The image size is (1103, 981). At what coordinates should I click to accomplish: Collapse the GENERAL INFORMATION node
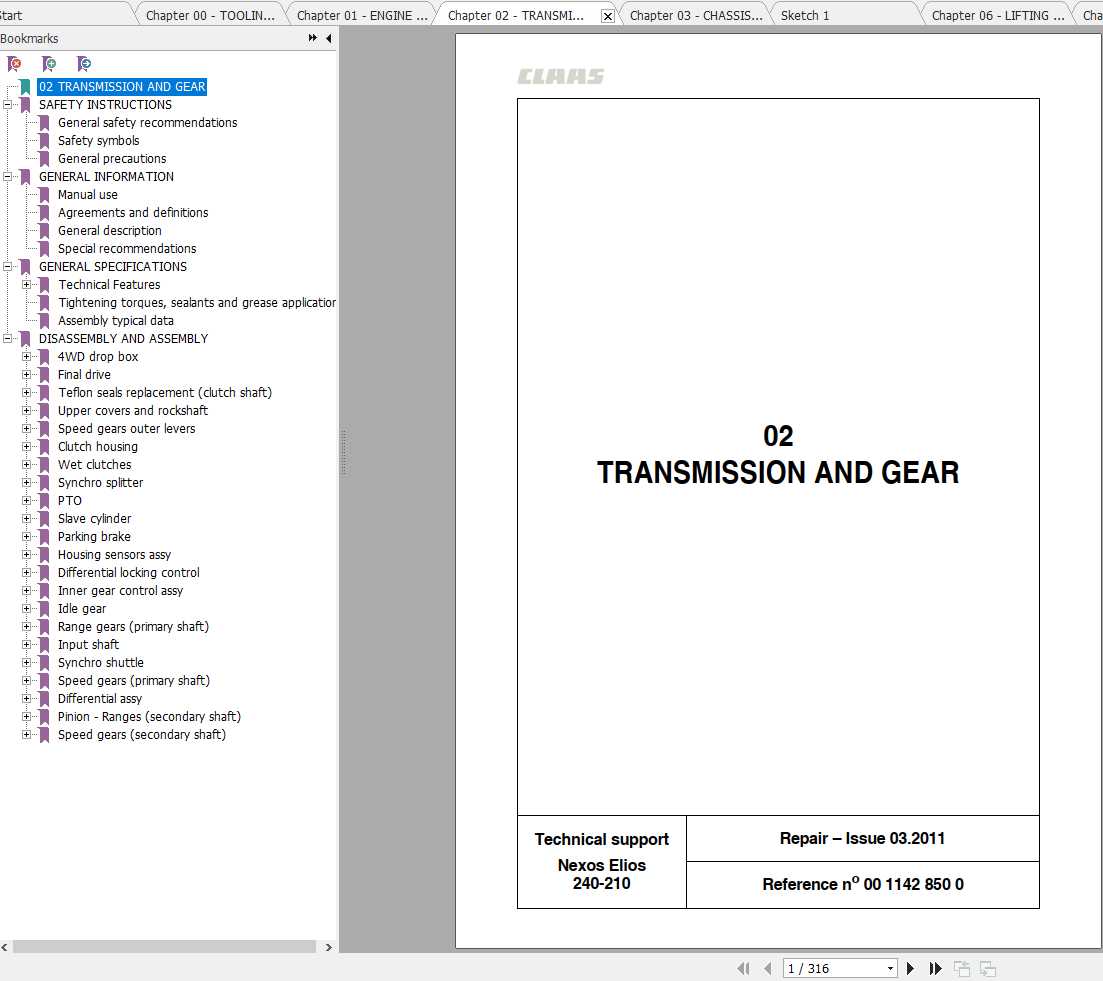pyautogui.click(x=8, y=177)
